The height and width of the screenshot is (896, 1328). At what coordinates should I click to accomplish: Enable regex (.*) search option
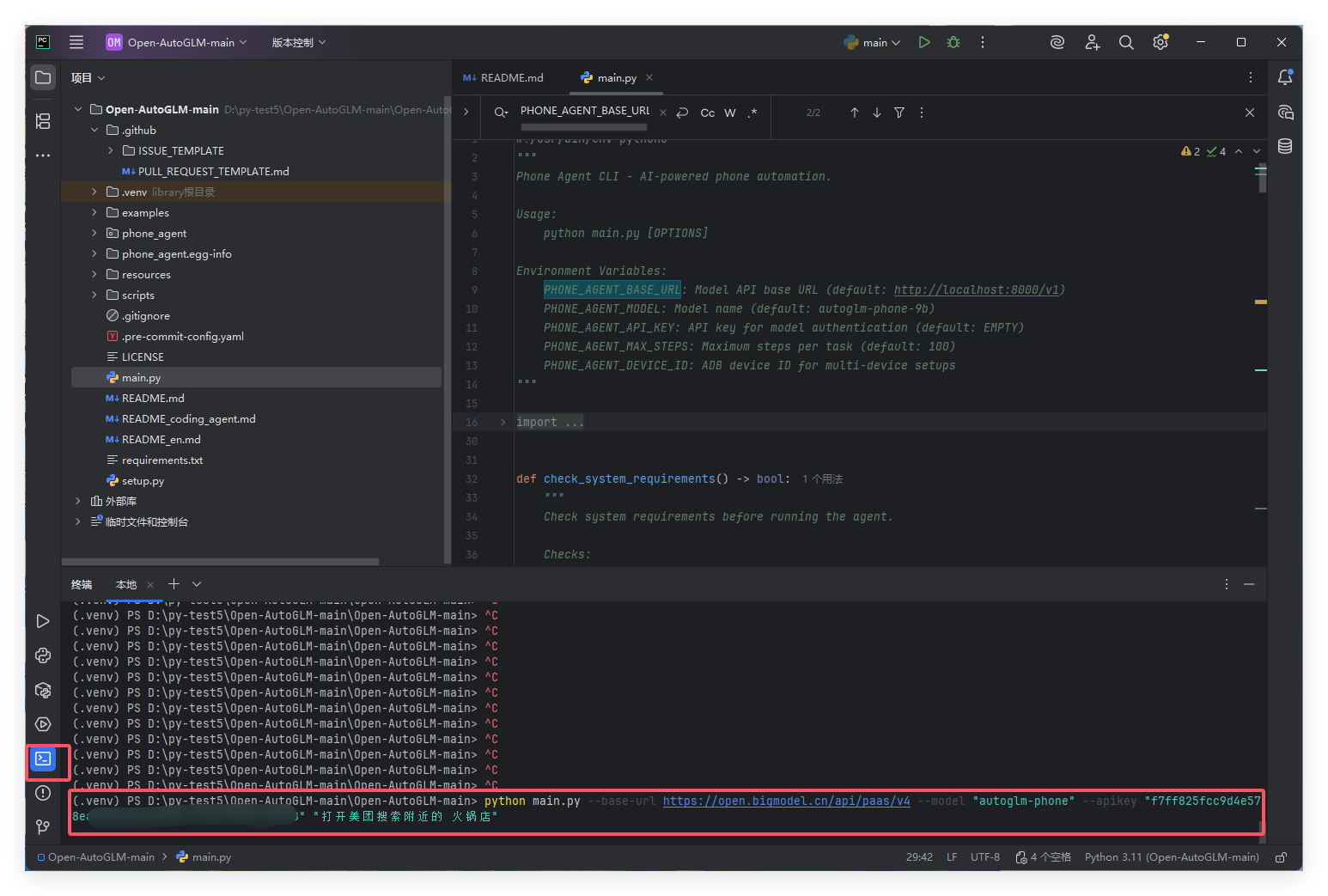click(752, 113)
